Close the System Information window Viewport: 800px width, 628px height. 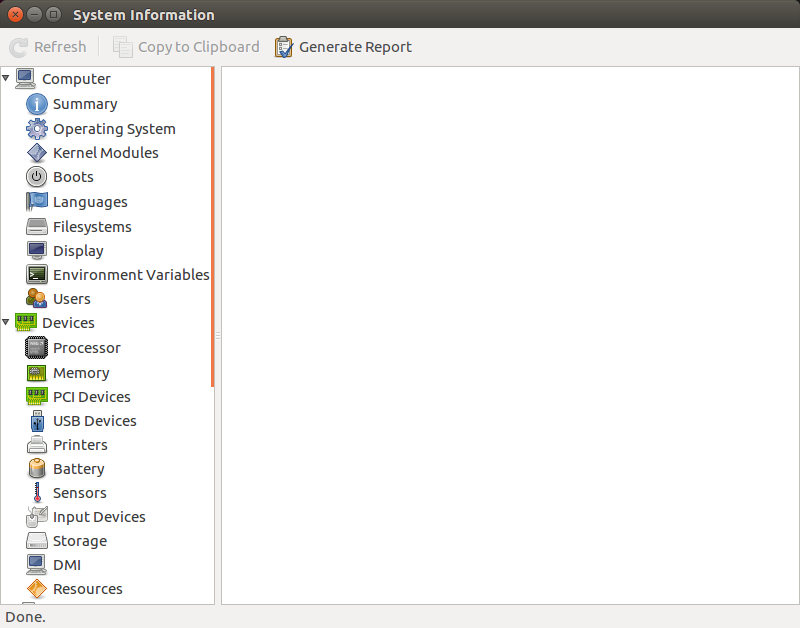15,14
